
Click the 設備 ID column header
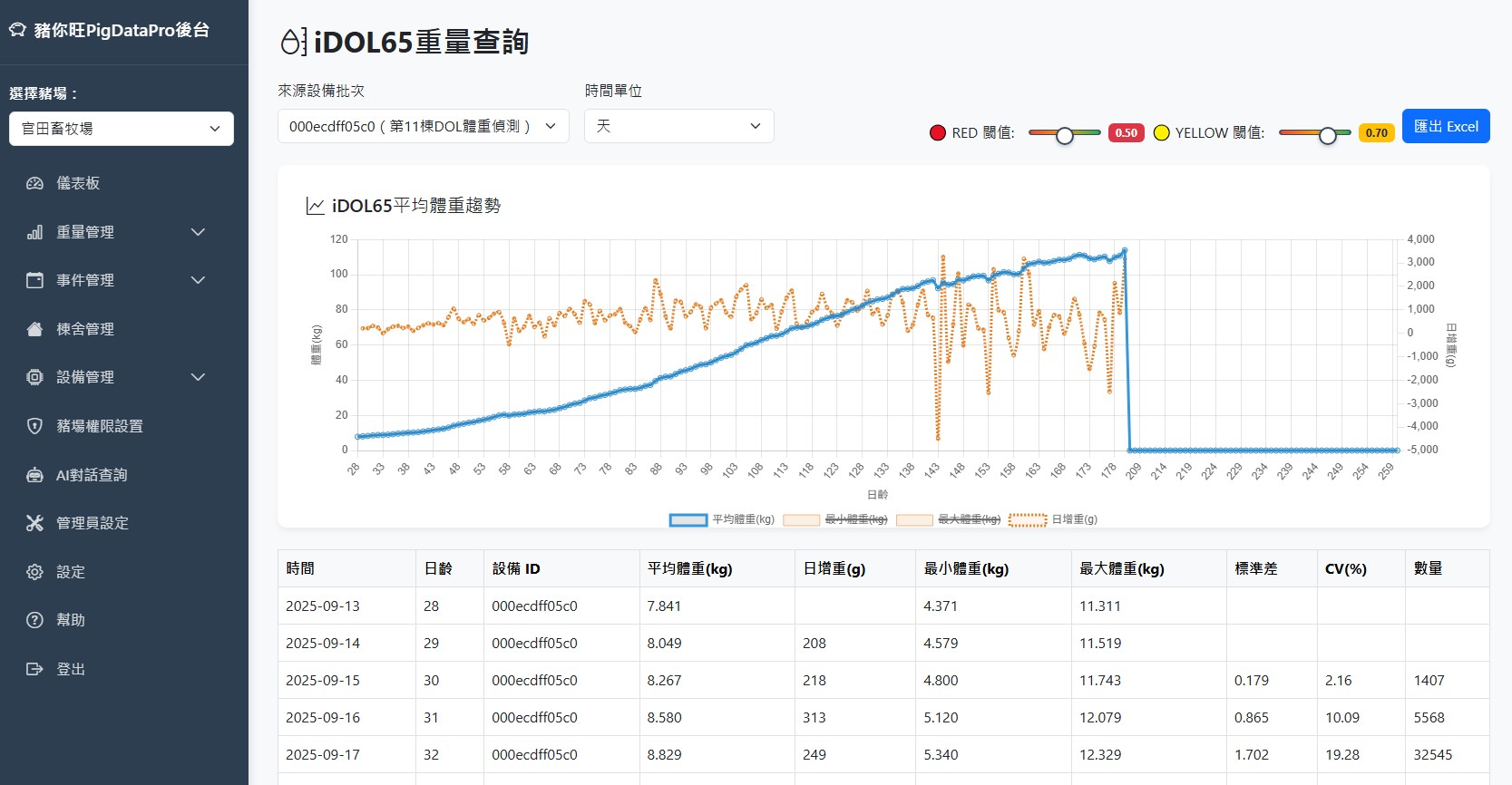tap(561, 568)
